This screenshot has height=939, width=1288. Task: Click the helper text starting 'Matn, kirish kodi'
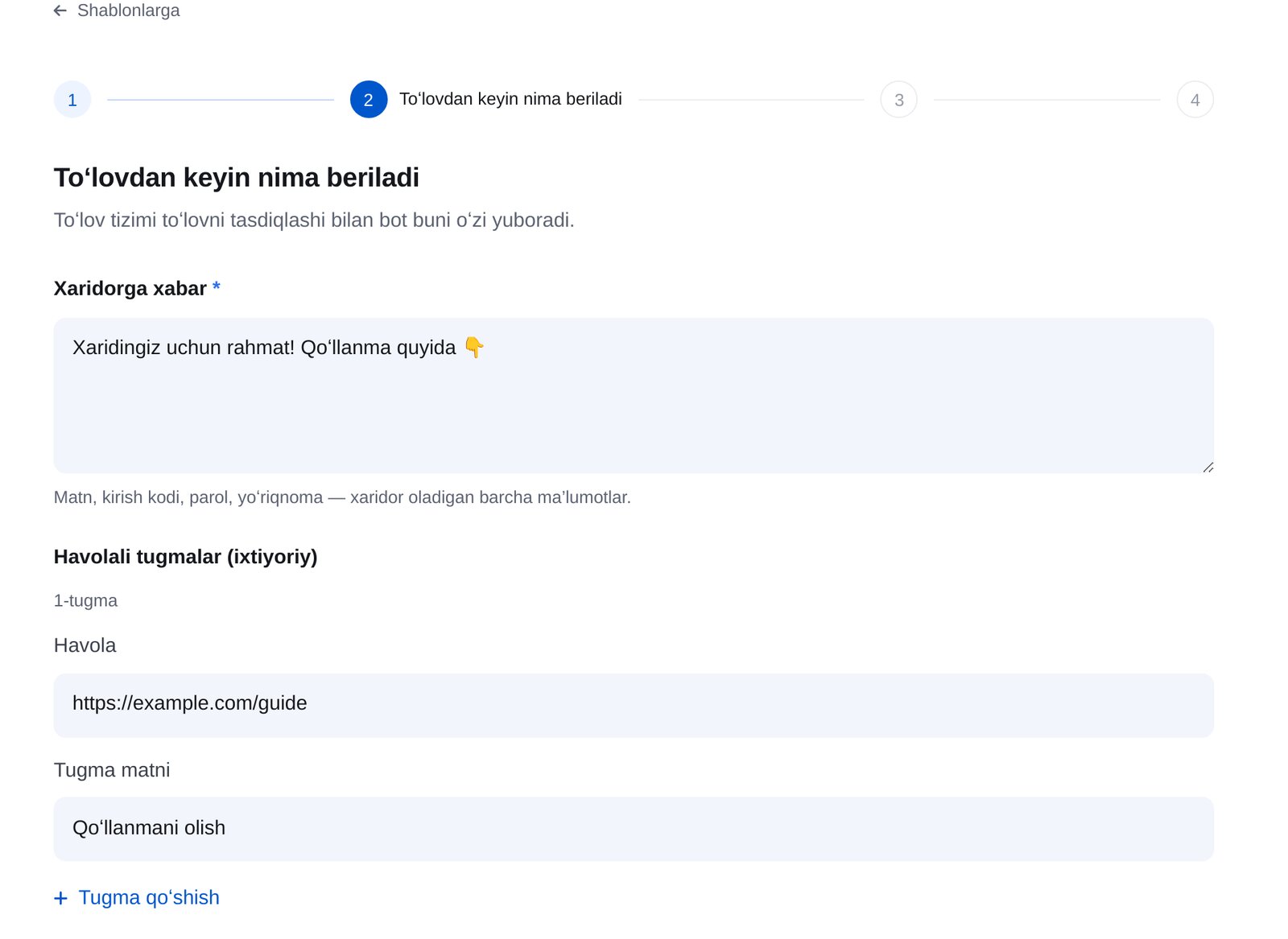(342, 497)
